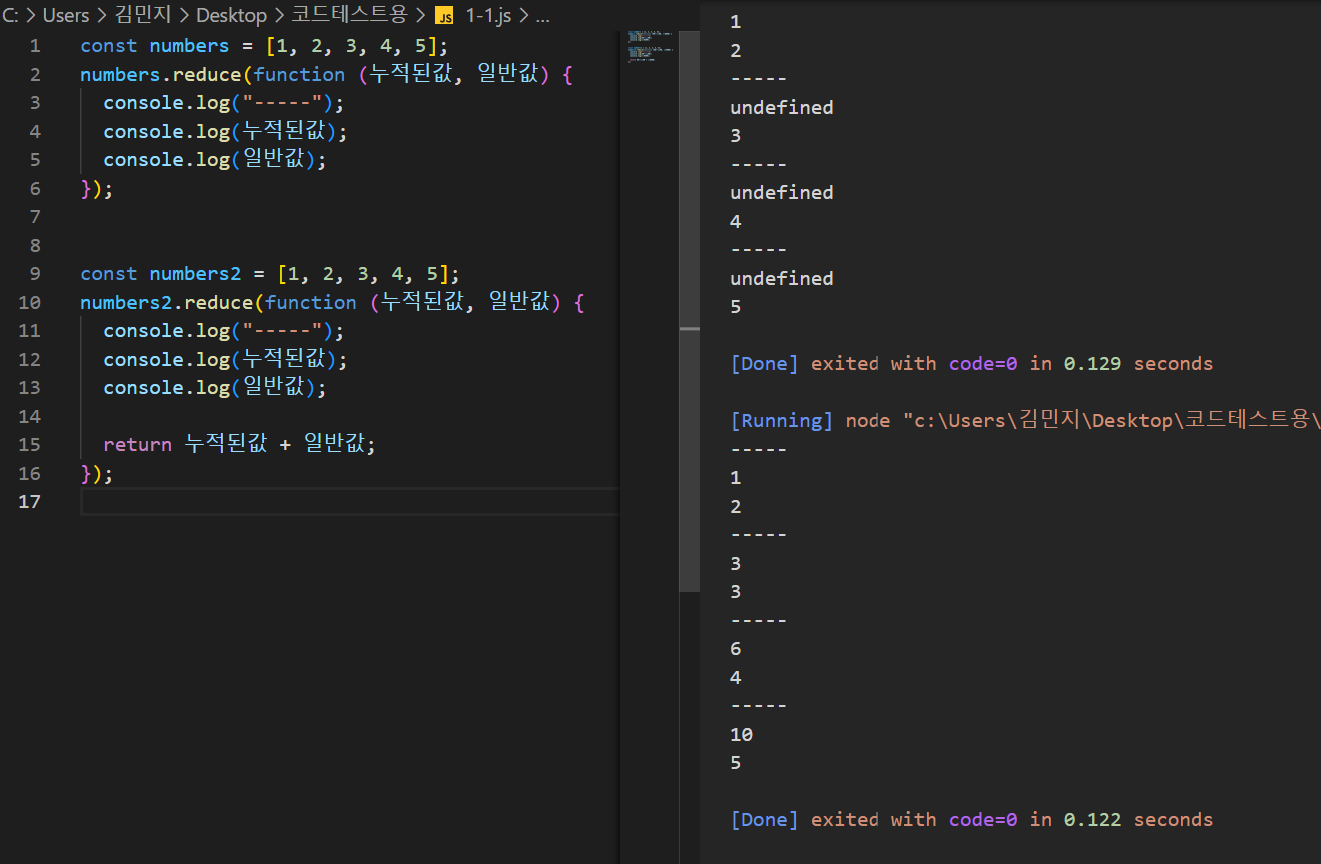1321x864 pixels.
Task: Click the 'return 누적된값 + 일반값;' statement
Action: pos(240,445)
